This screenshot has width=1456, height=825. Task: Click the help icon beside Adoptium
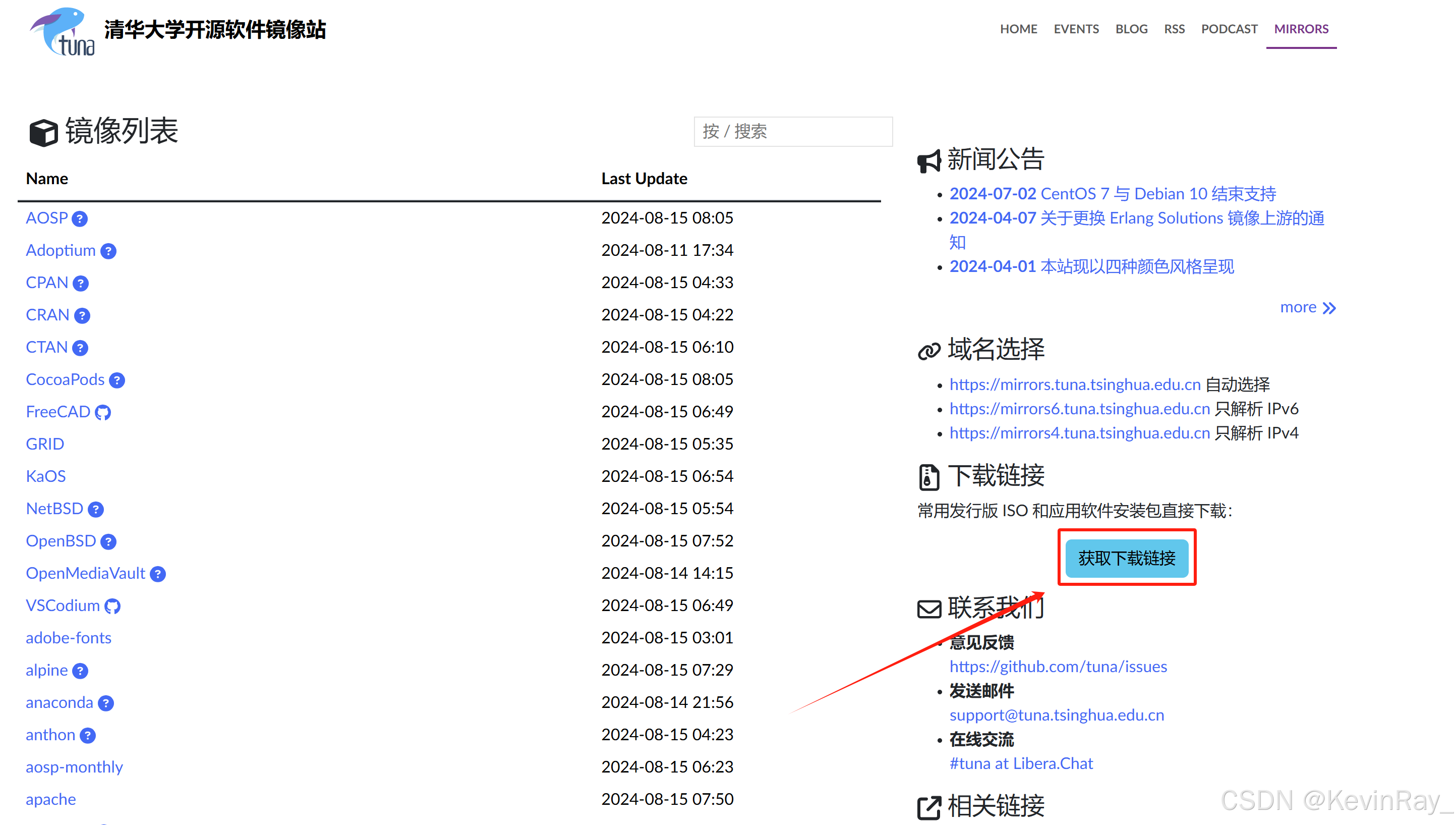[108, 251]
